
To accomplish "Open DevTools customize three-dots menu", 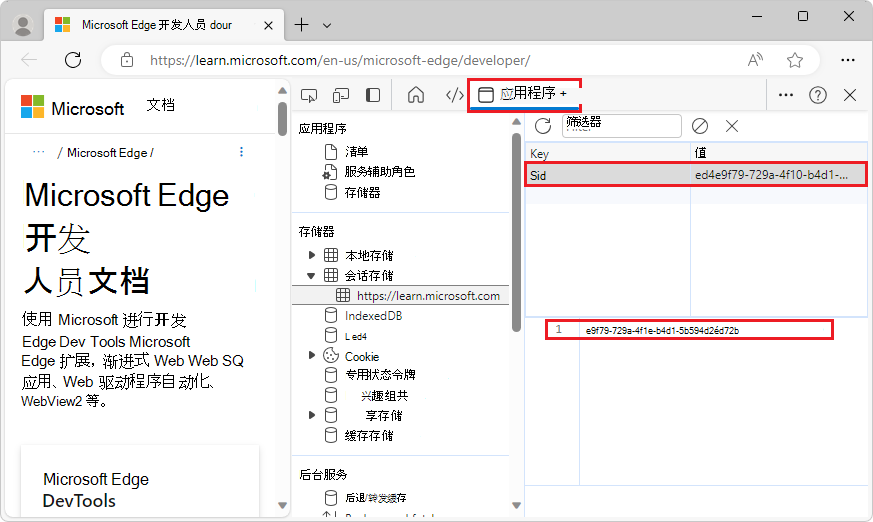I will [786, 95].
